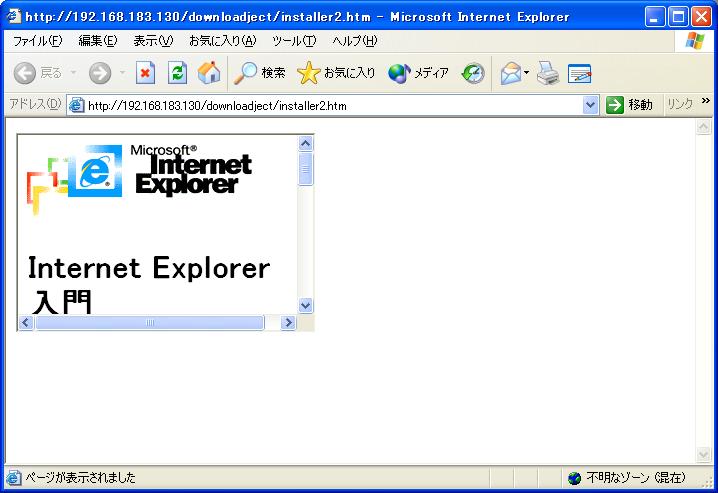Click the Windows flag logo throbber
Image resolution: width=718 pixels, height=493 pixels.
pos(695,41)
